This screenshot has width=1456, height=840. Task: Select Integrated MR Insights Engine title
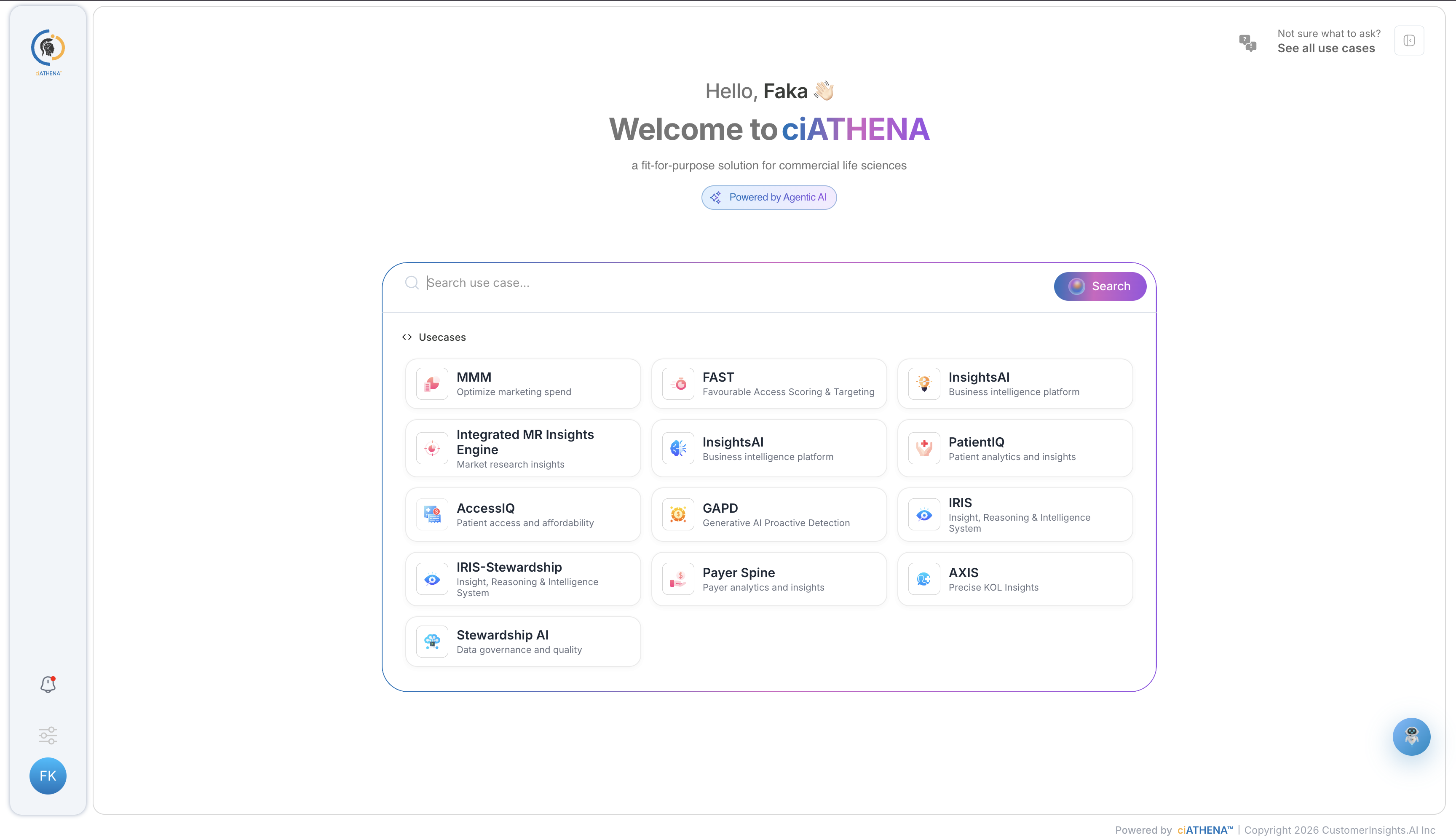click(x=525, y=442)
